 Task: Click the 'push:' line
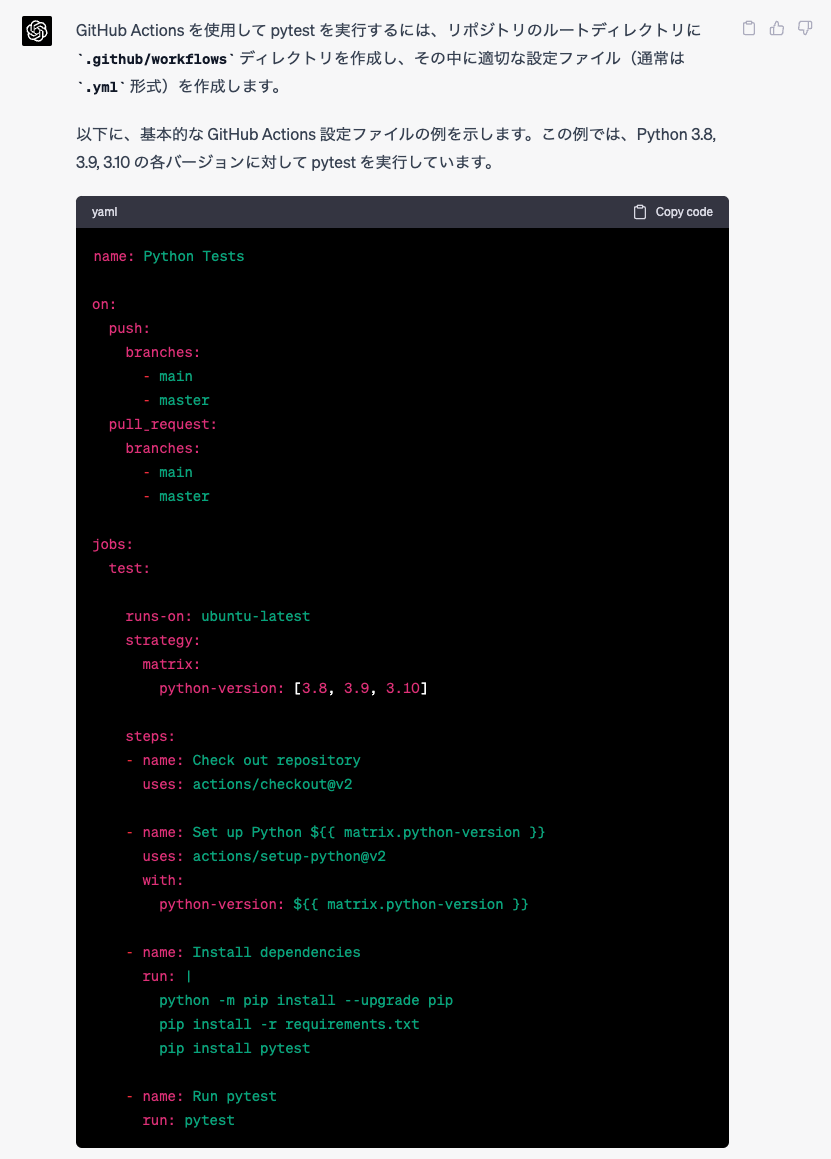129,328
